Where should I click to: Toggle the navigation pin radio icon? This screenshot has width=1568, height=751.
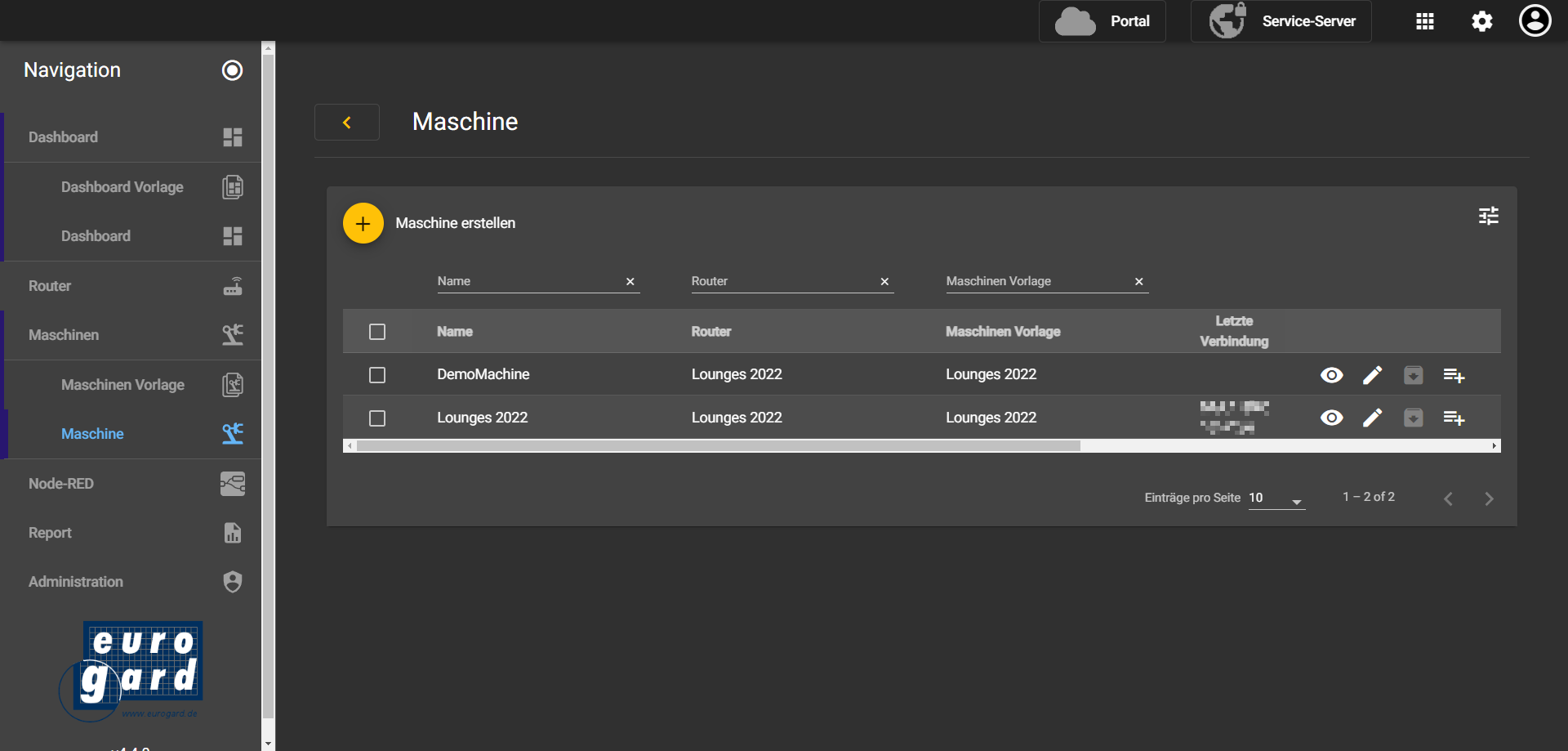232,70
